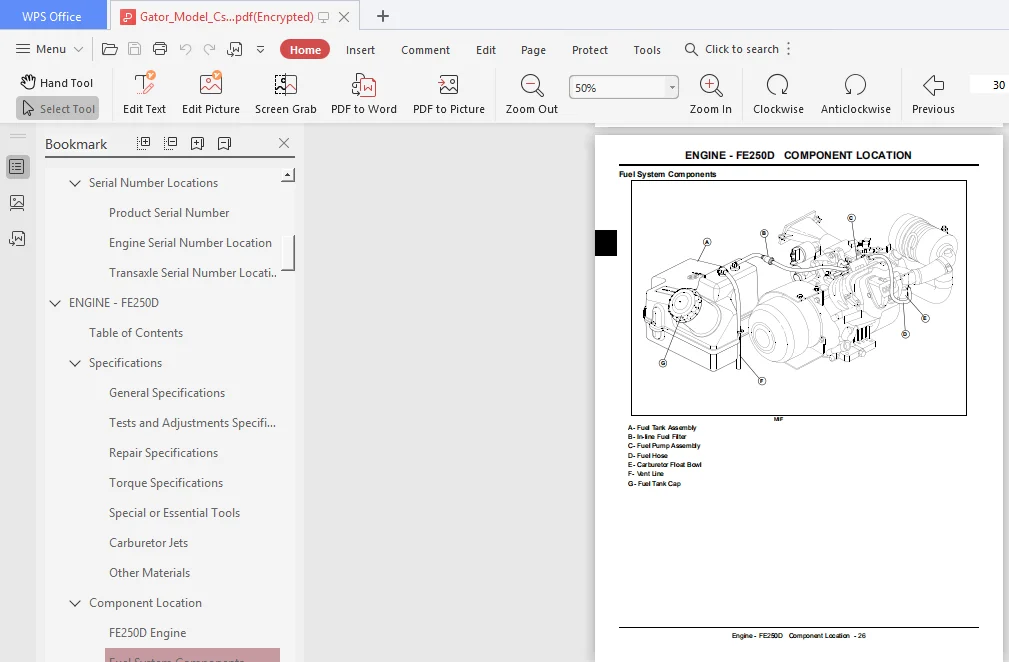This screenshot has width=1009, height=662.
Task: Switch to the Tools tab
Action: (647, 50)
